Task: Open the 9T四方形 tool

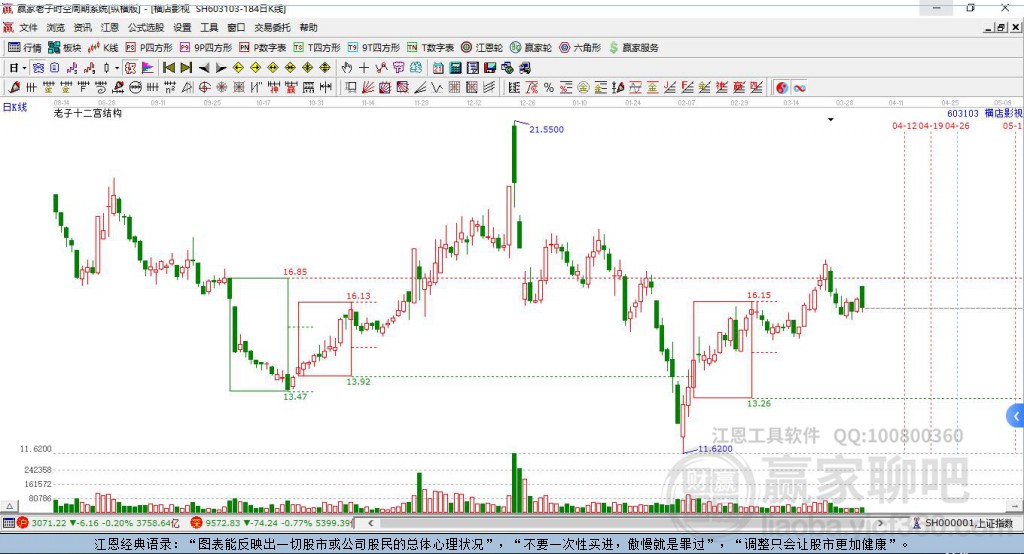Action: tap(374, 48)
